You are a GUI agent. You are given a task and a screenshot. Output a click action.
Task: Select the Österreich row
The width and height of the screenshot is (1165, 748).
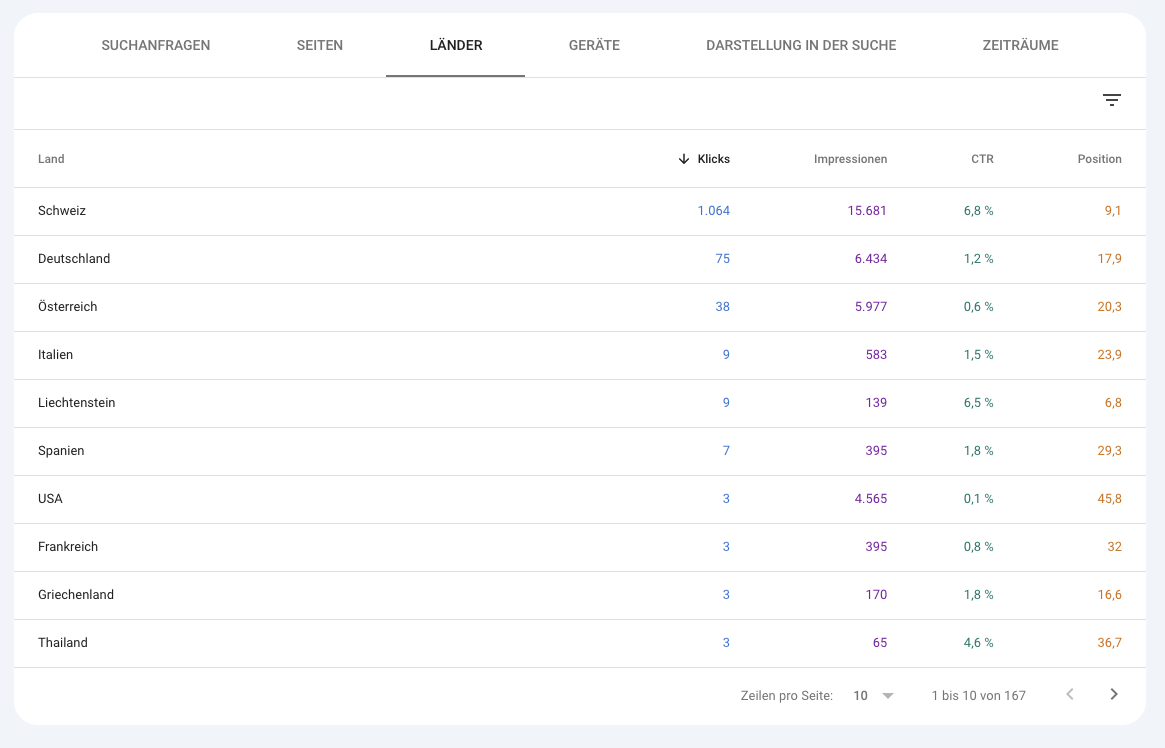click(x=580, y=307)
